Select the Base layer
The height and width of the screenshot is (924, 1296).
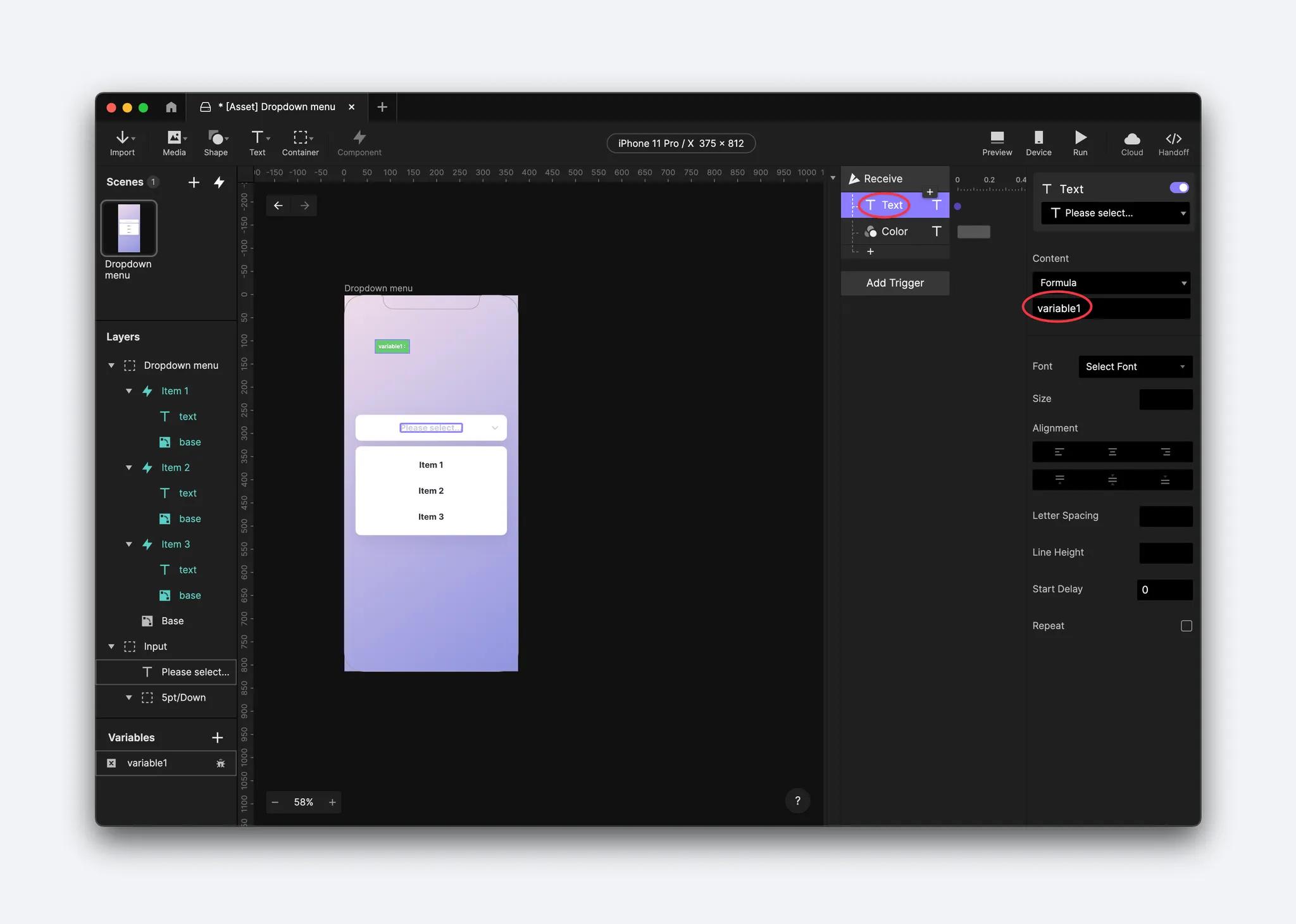pyautogui.click(x=166, y=621)
